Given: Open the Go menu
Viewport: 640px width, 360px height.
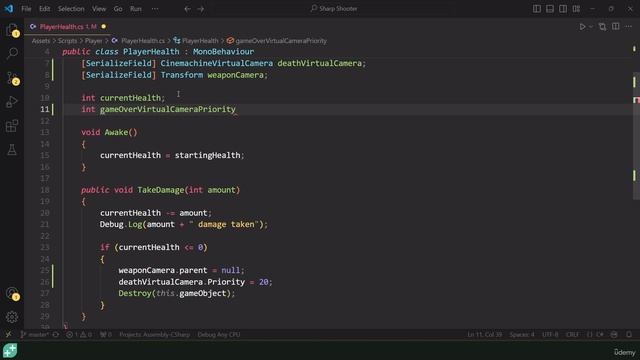Looking at the screenshot, I should coord(118,9).
